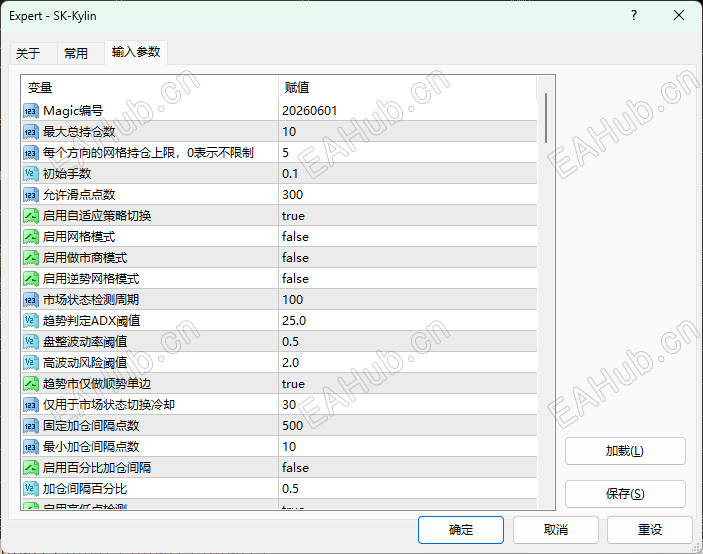Select the 初始手数 value 0.1
Viewport: 703px width, 554px height.
coord(290,173)
